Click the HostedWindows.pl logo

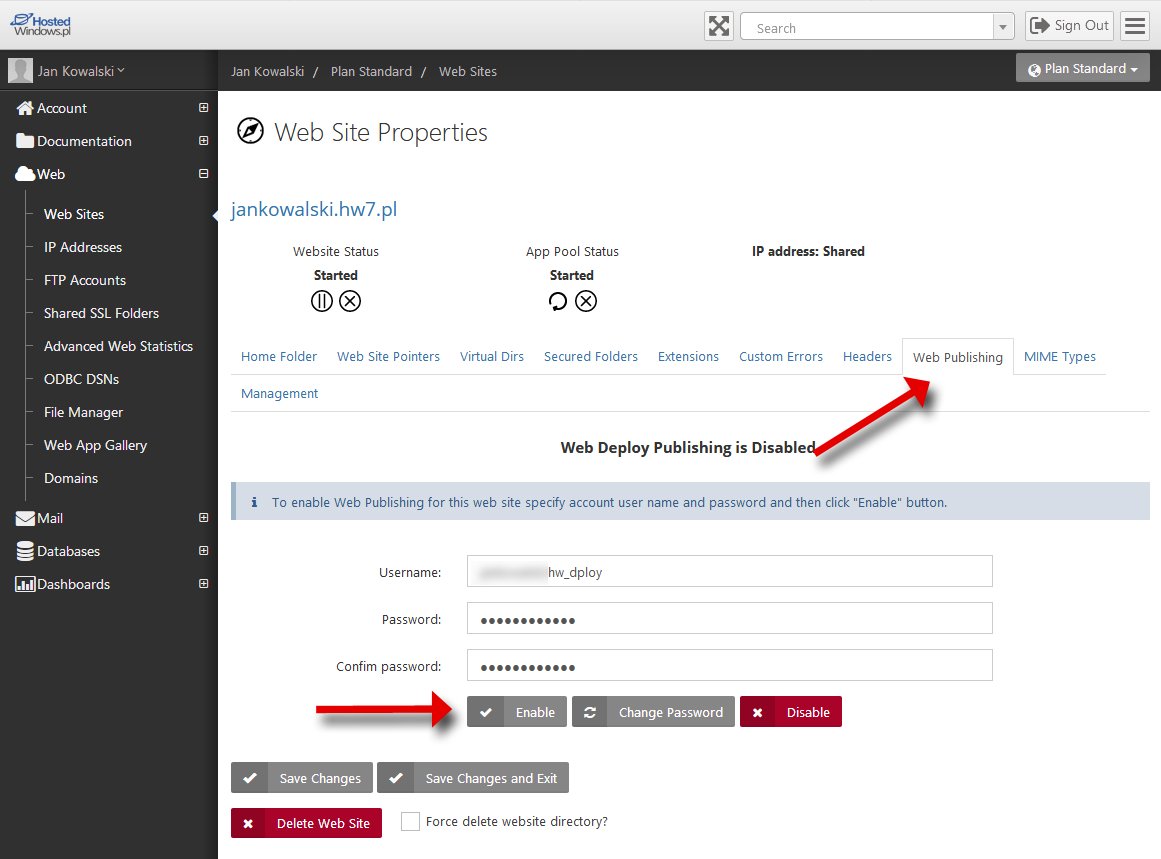41,25
